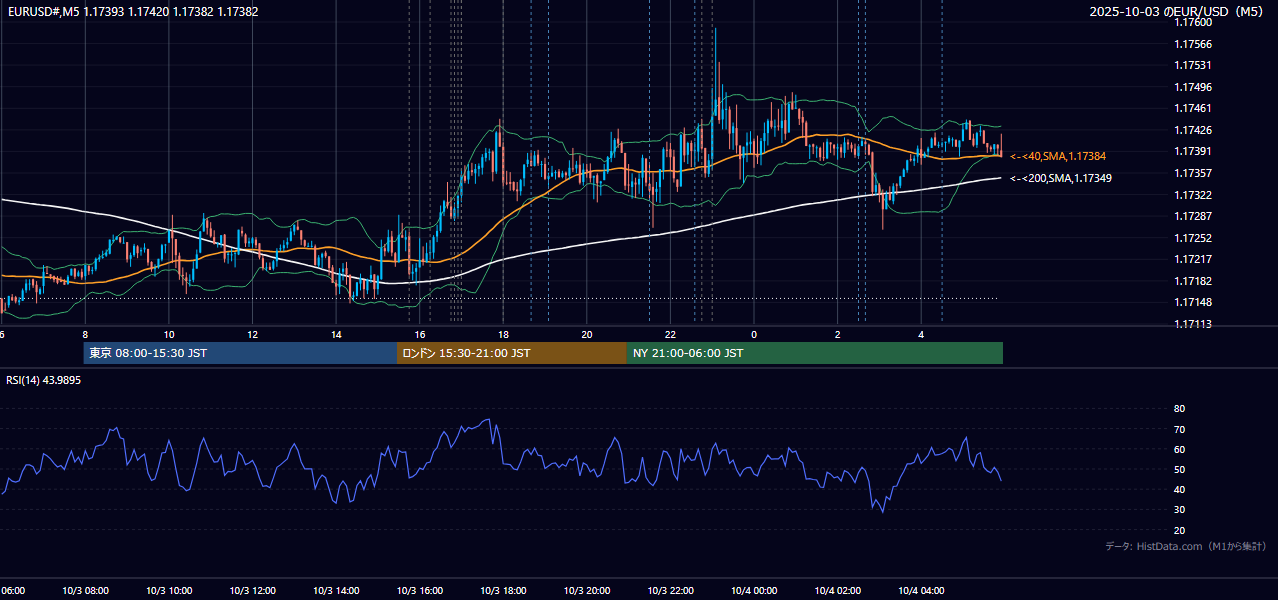Screen dimensions: 1278x600
Task: Click price axis label 1.17426
Action: point(1193,130)
